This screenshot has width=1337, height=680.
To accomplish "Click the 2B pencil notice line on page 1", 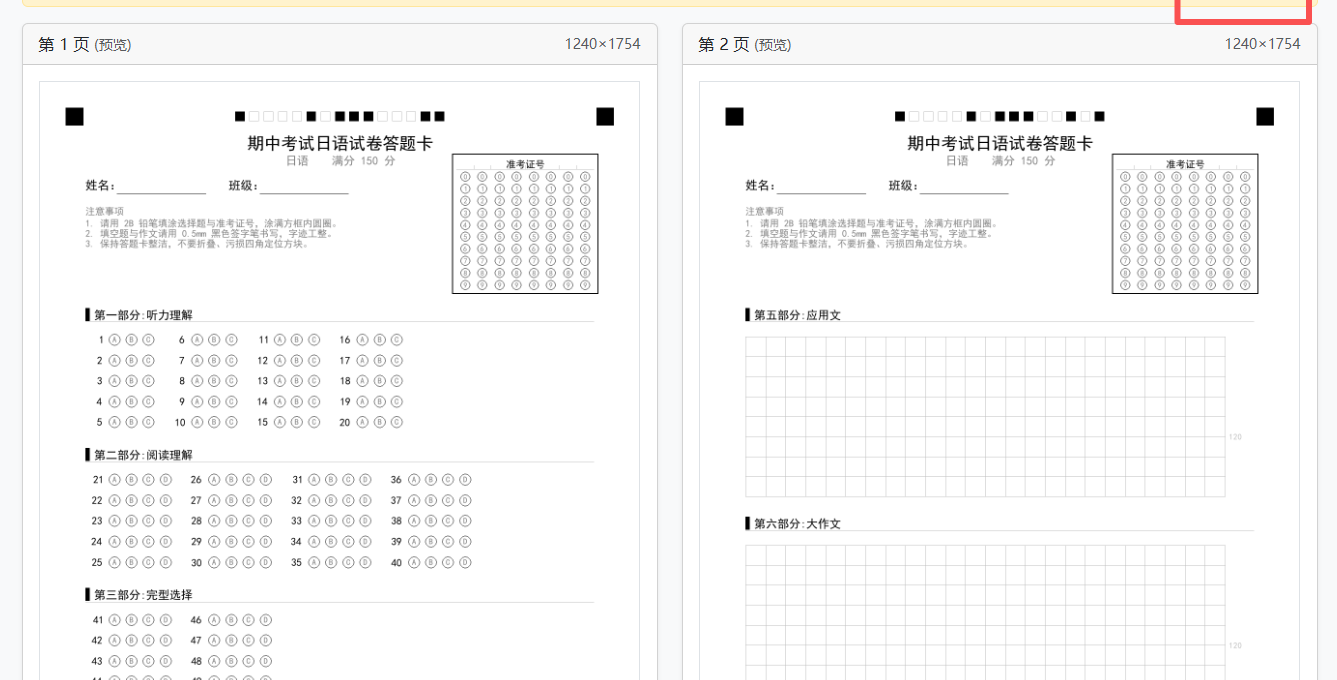I will pos(212,223).
